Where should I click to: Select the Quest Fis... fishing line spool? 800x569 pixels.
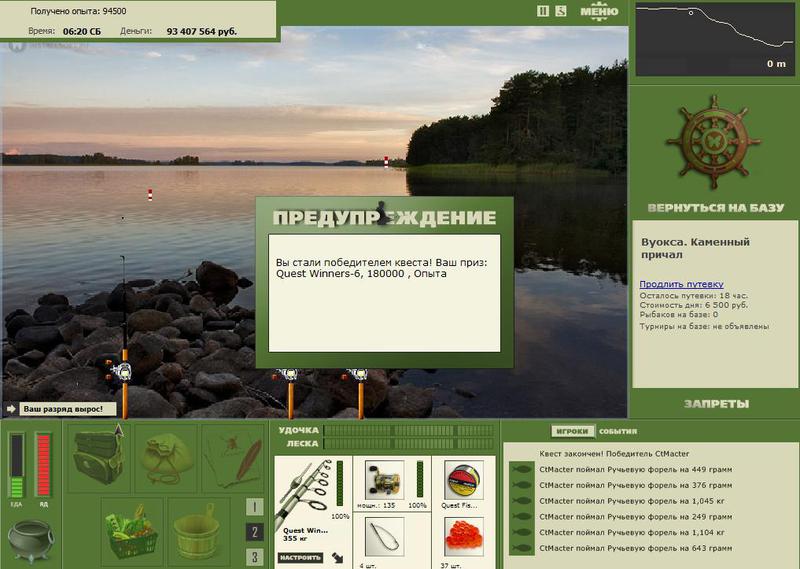[463, 480]
